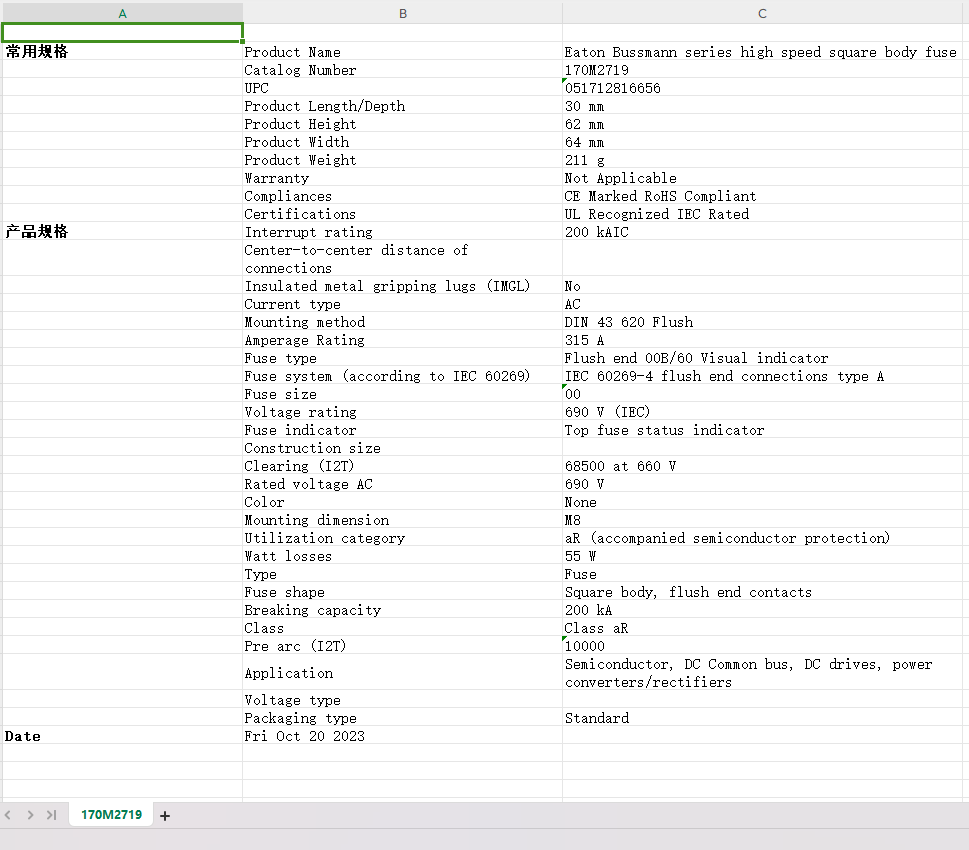Click 'Square body, flush end contacts' cell
The height and width of the screenshot is (850, 969).
763,591
